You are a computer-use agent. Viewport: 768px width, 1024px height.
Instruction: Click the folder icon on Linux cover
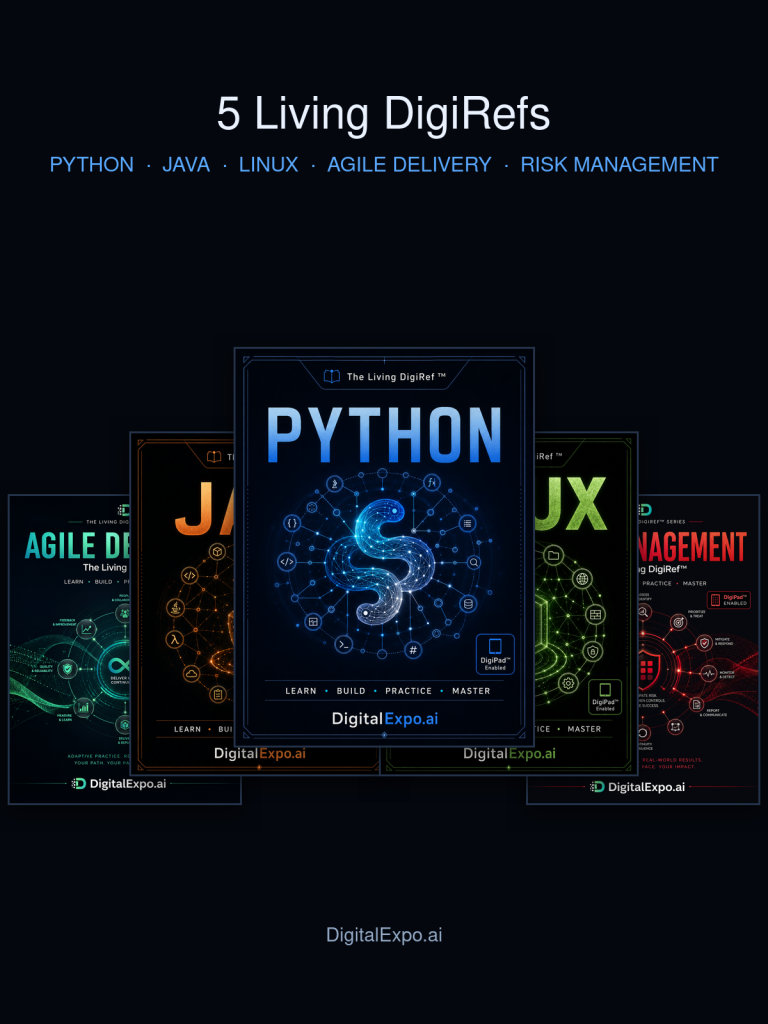point(554,556)
